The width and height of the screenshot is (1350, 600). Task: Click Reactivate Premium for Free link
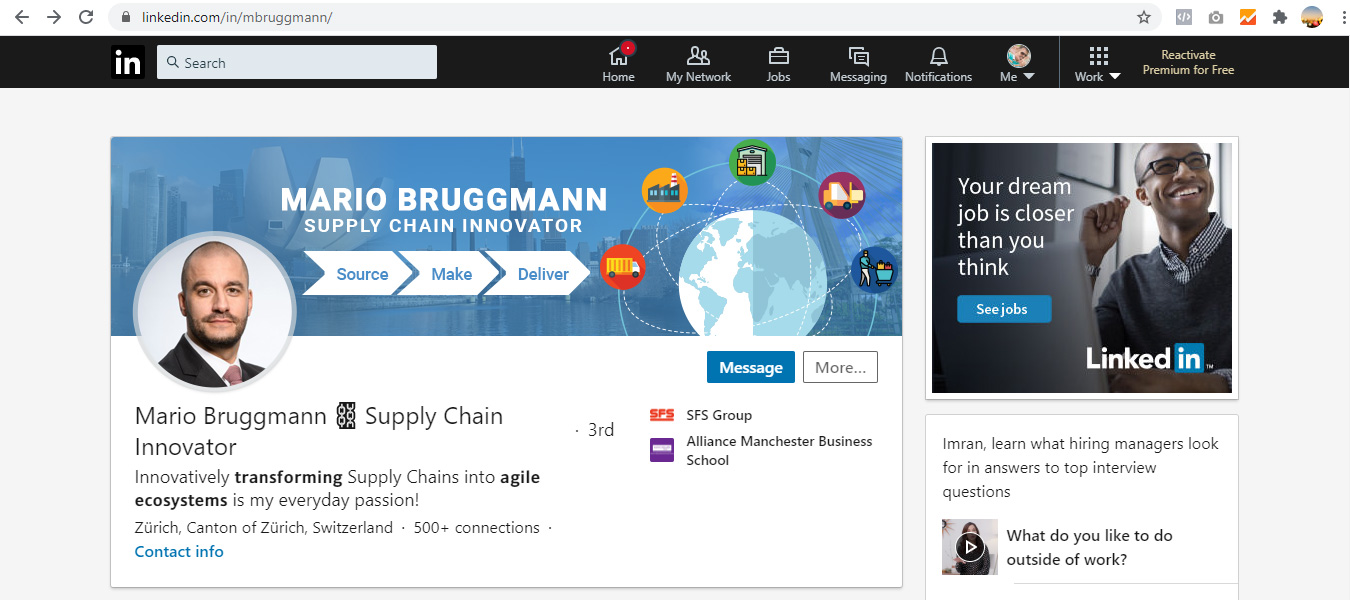click(x=1188, y=62)
